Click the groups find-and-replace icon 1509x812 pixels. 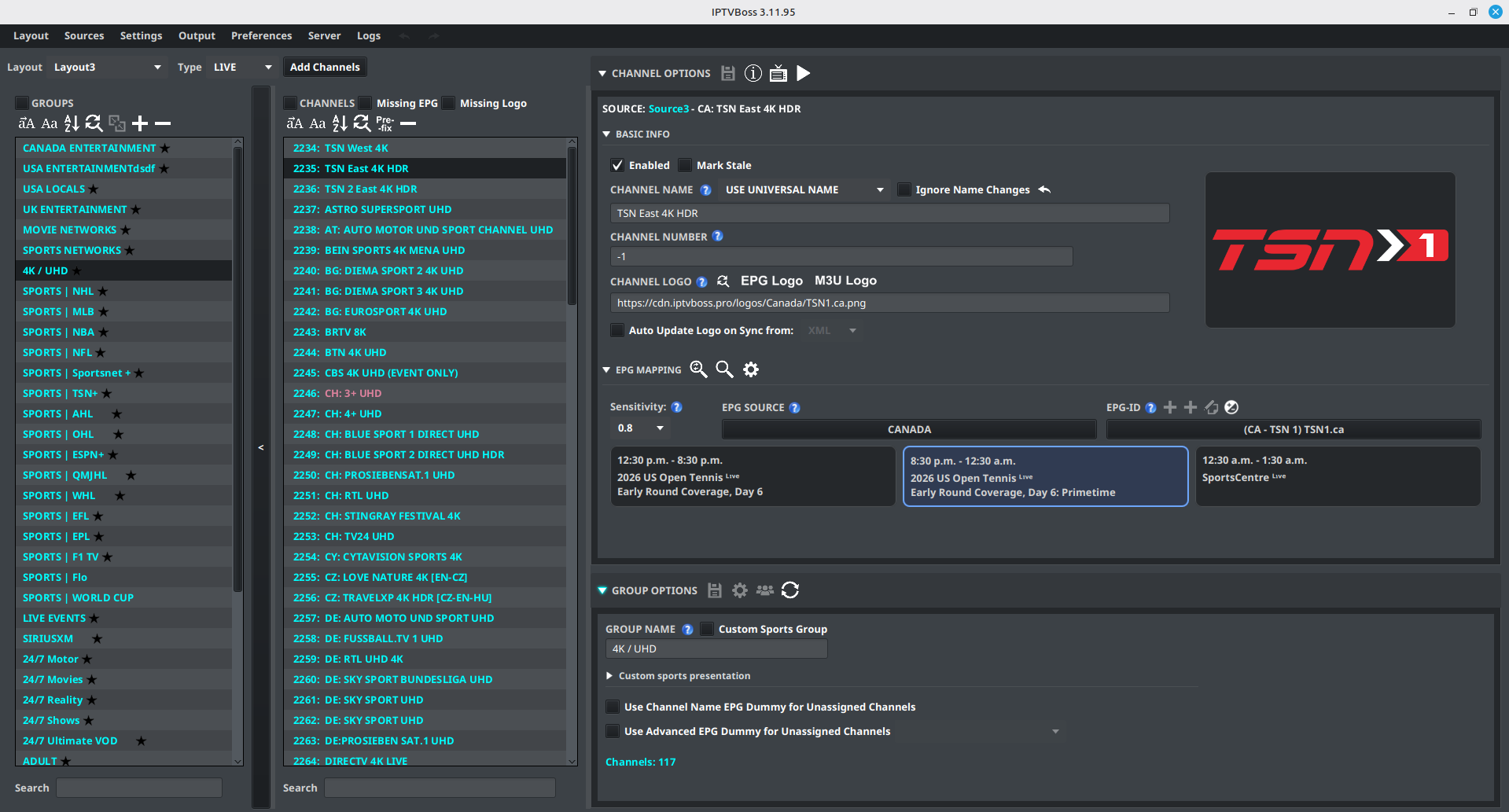tap(94, 123)
